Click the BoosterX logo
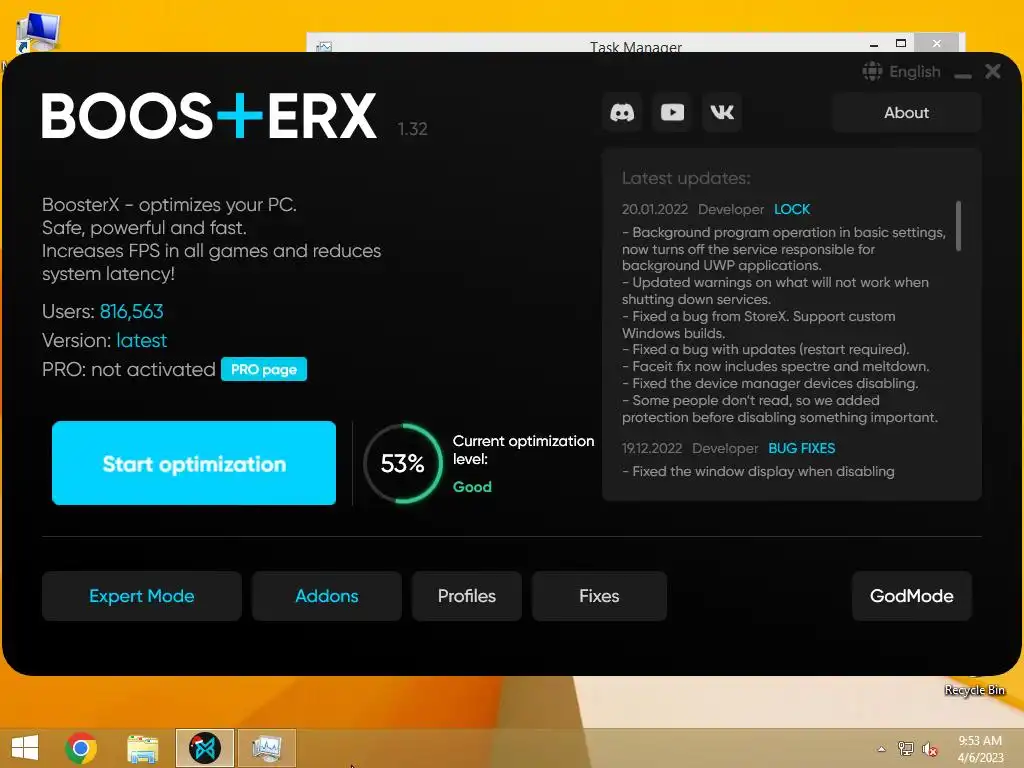The height and width of the screenshot is (768, 1024). pos(209,116)
